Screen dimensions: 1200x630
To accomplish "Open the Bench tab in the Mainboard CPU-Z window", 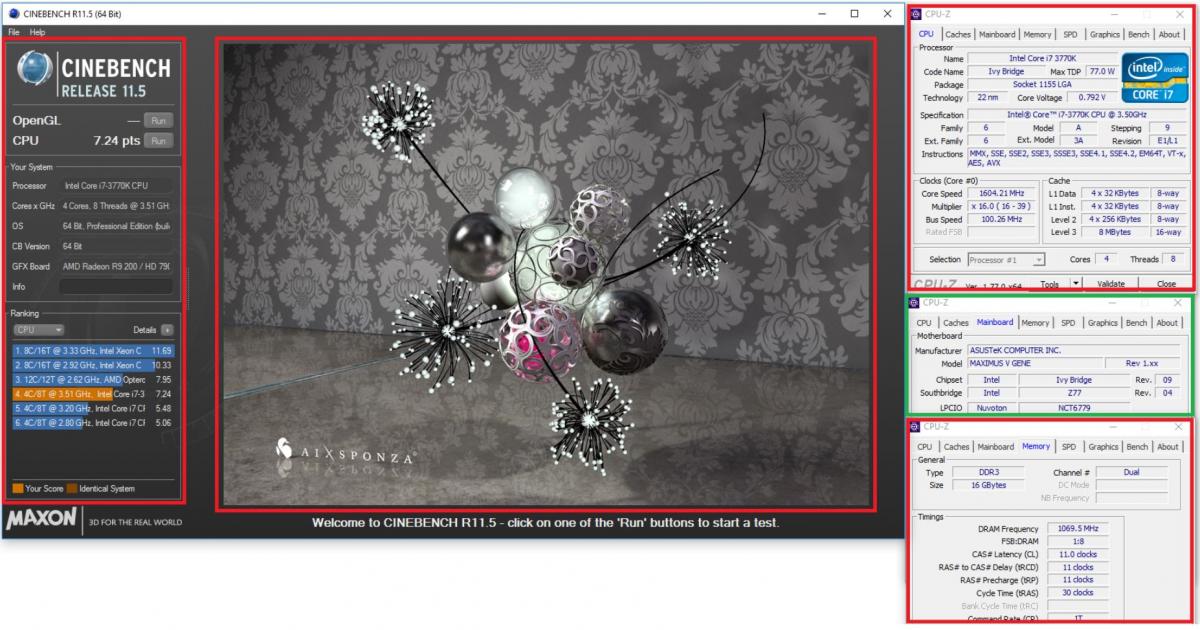I will pyautogui.click(x=1136, y=323).
